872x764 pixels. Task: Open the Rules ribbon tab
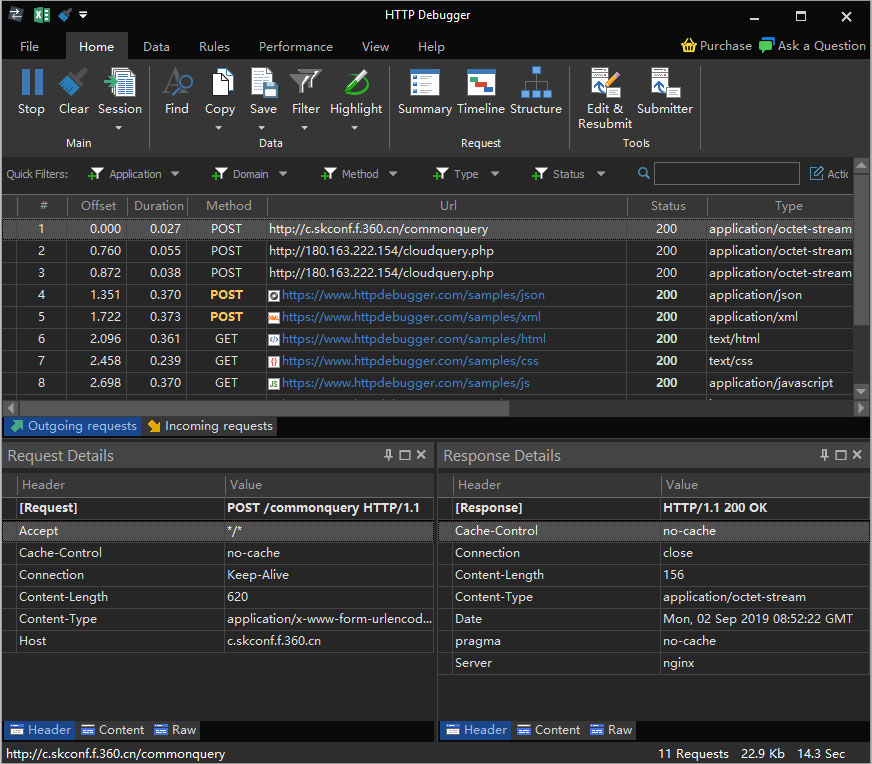214,46
